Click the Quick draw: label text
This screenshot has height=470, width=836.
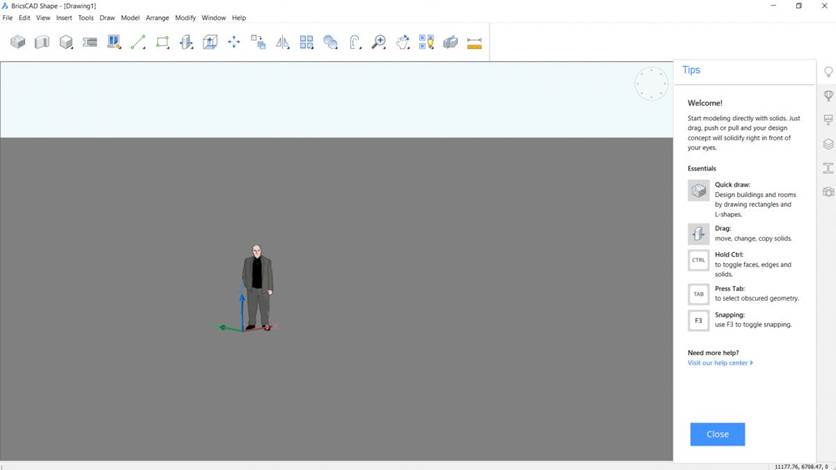pyautogui.click(x=732, y=185)
